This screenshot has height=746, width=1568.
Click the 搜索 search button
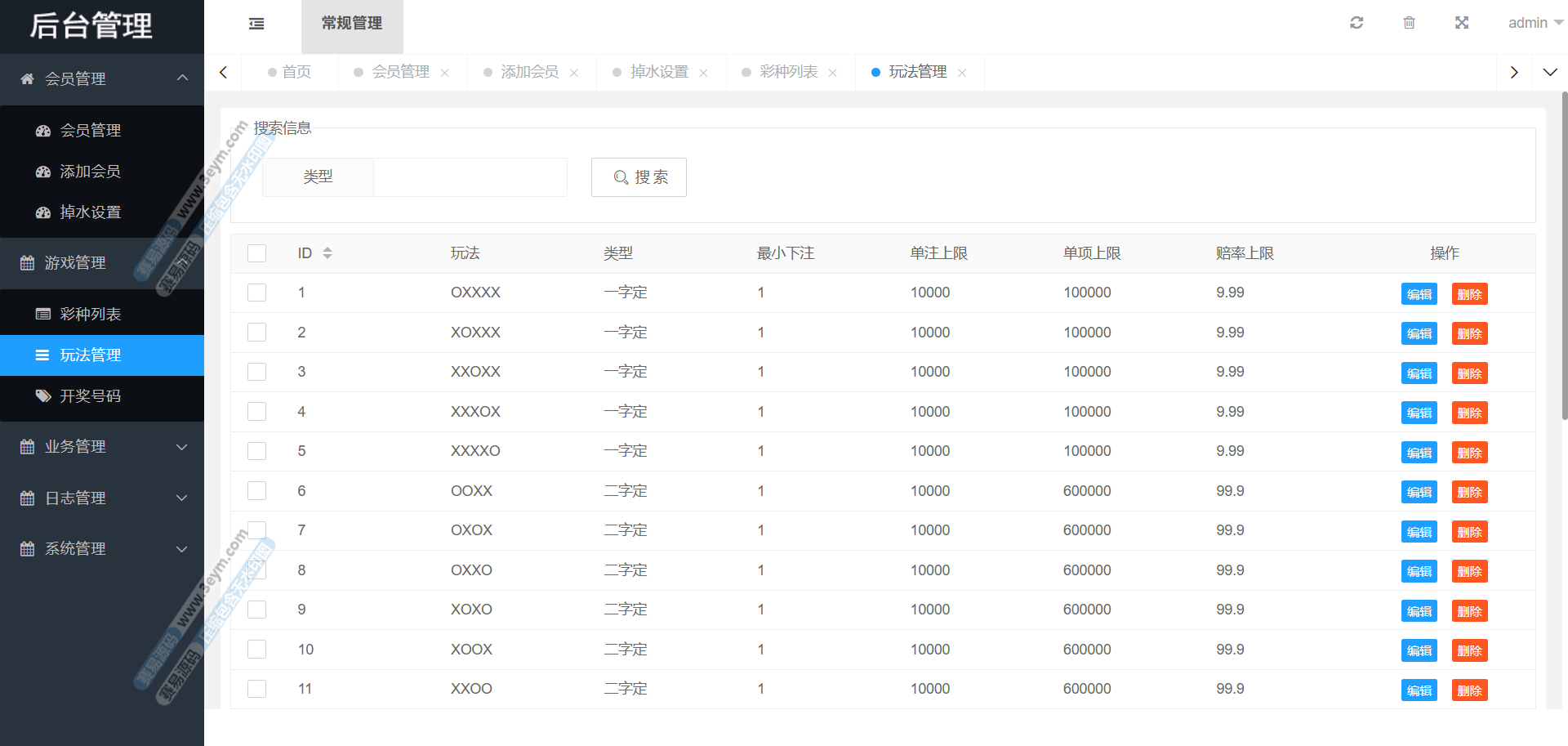click(639, 177)
